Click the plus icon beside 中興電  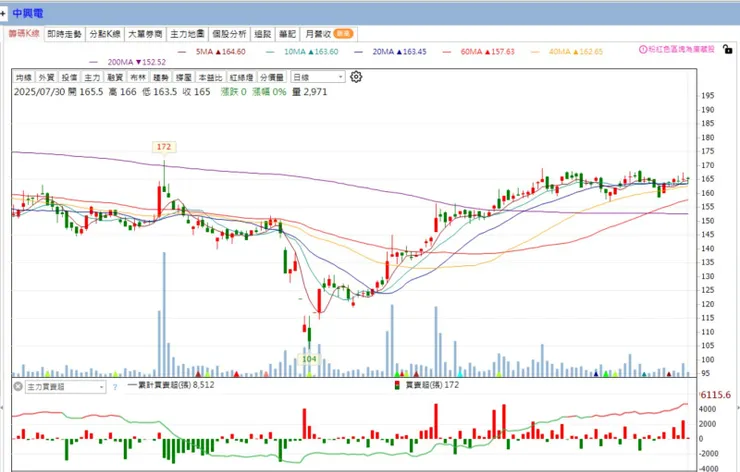pos(3,14)
